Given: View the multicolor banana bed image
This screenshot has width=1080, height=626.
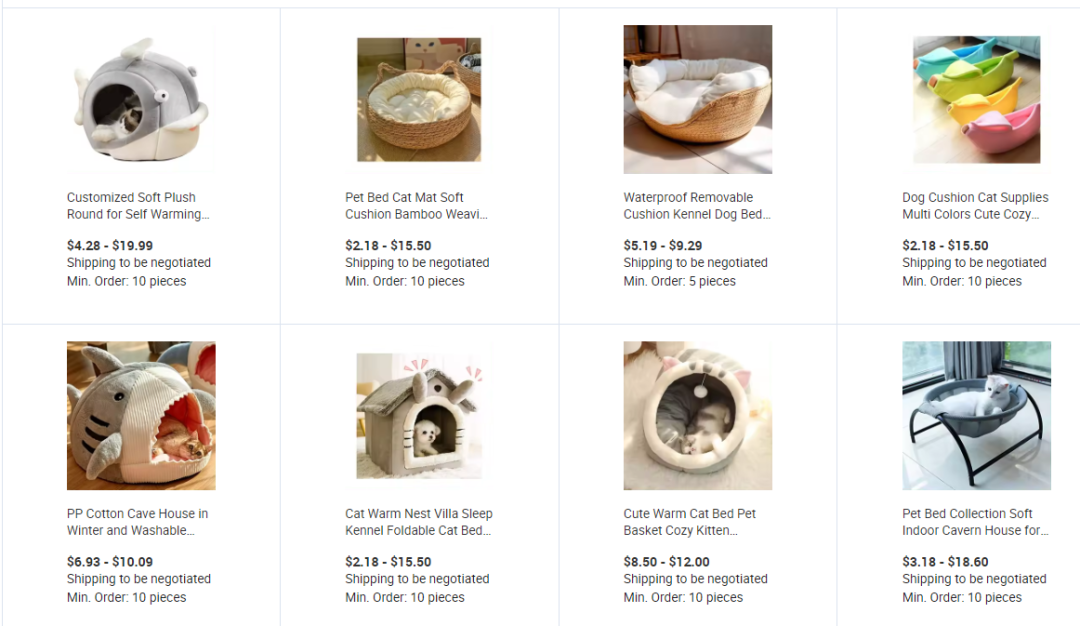Looking at the screenshot, I should click(x=977, y=99).
